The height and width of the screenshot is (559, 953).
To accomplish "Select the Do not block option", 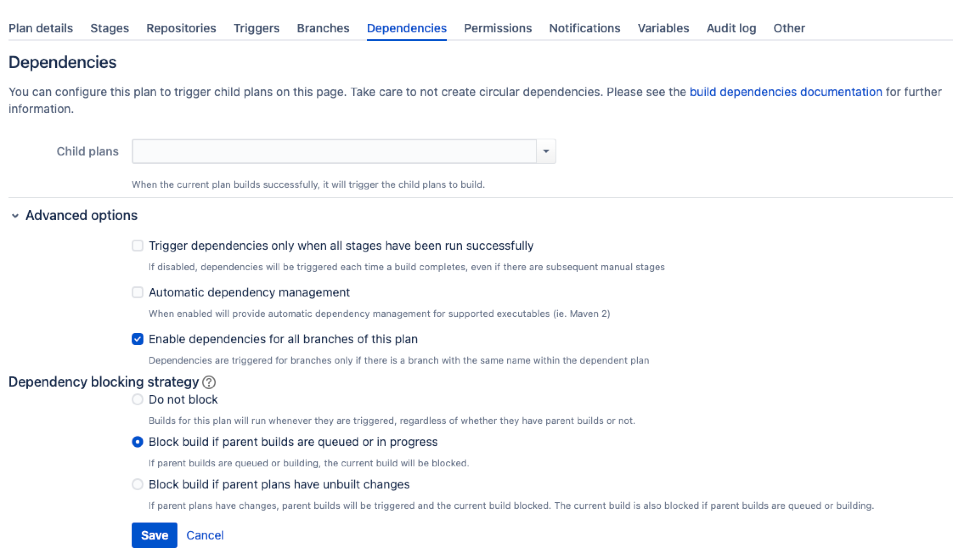I will [138, 400].
